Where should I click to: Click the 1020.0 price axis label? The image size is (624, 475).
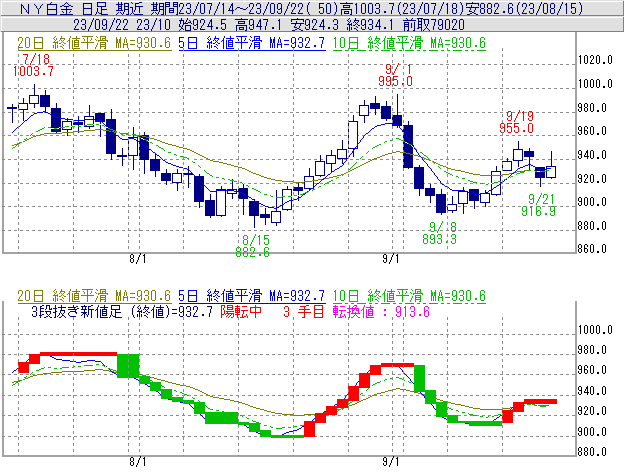pos(595,60)
